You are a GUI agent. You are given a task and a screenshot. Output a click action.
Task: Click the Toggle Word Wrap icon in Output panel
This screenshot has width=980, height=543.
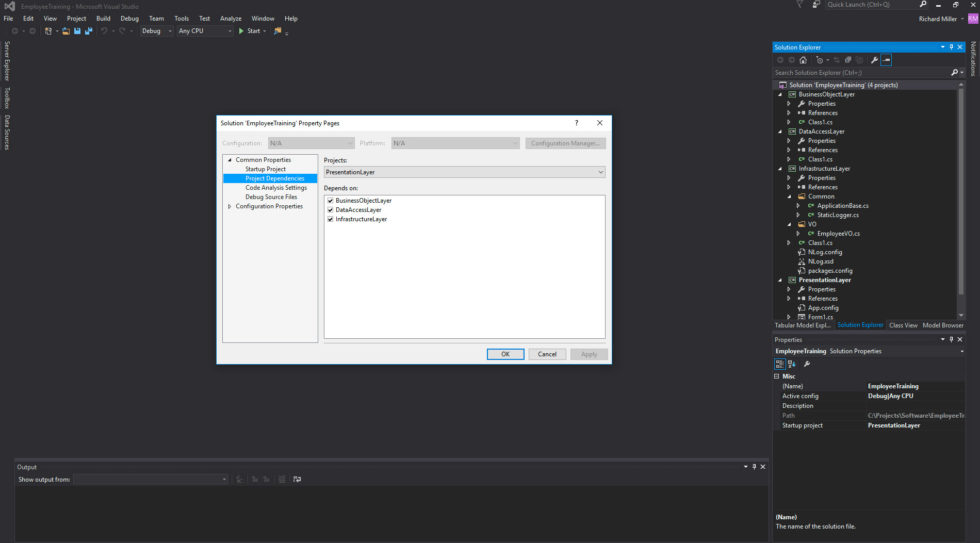coord(297,479)
